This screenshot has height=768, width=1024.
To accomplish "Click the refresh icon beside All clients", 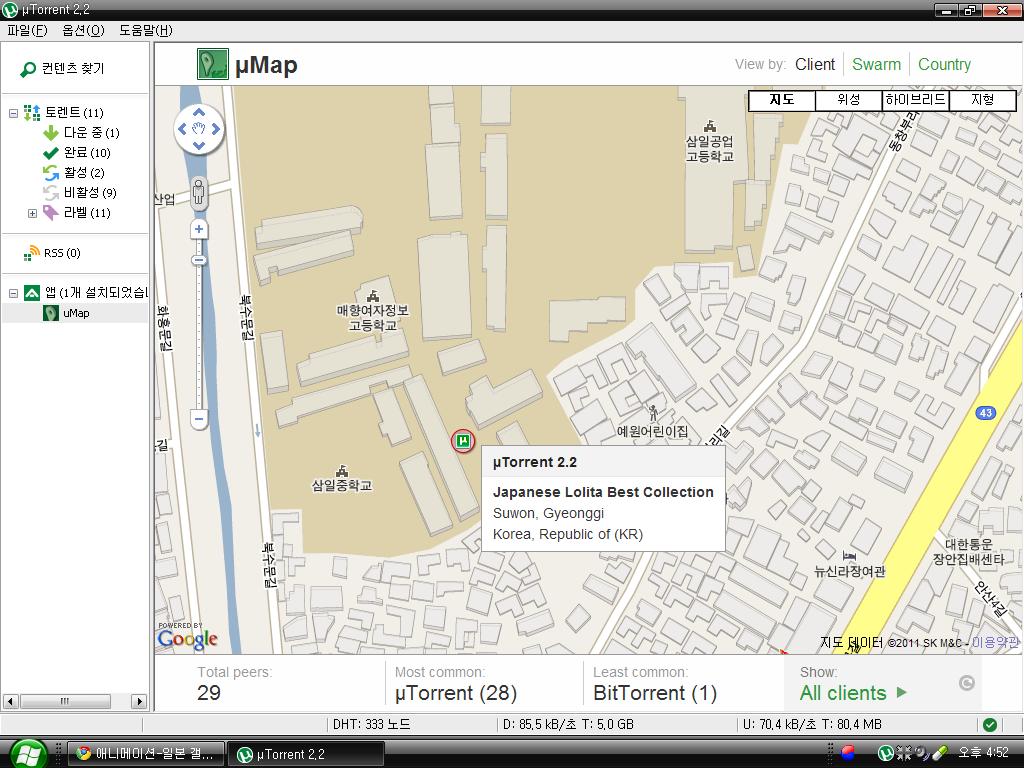I will [x=967, y=683].
